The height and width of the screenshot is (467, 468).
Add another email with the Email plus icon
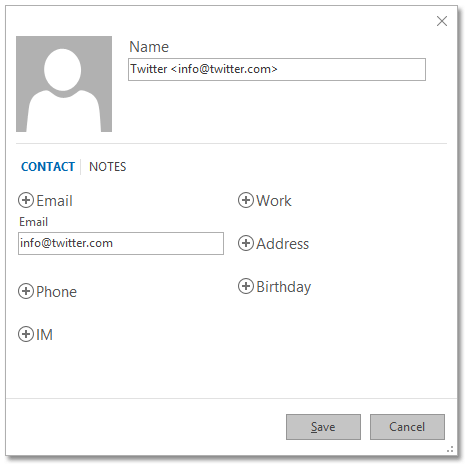tap(26, 200)
